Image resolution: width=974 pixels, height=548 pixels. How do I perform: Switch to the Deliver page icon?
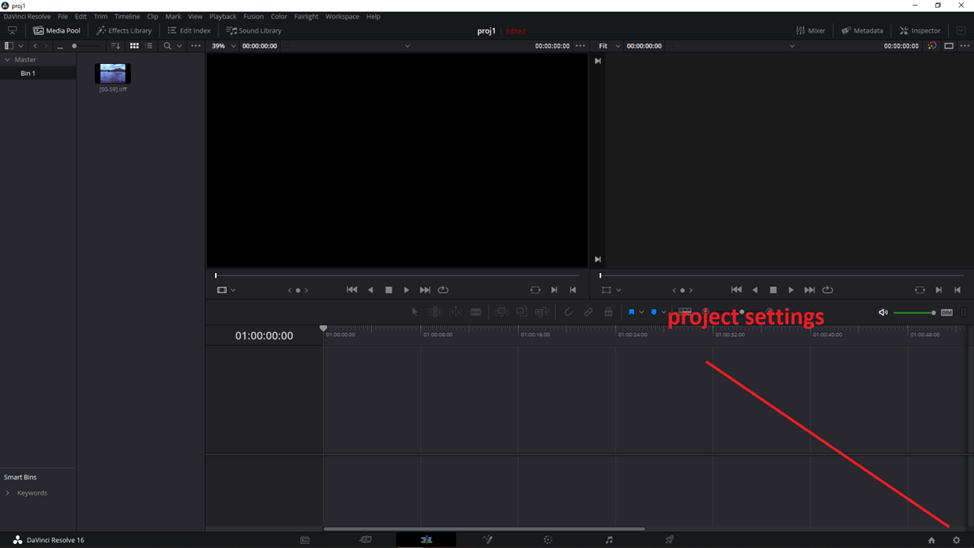coord(669,540)
